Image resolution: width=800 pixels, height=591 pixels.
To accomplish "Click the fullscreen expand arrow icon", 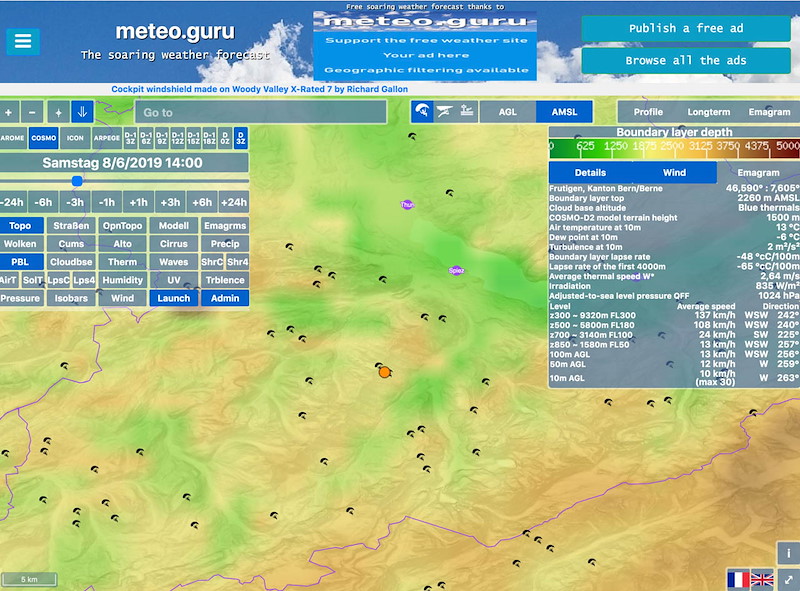I will 788,579.
